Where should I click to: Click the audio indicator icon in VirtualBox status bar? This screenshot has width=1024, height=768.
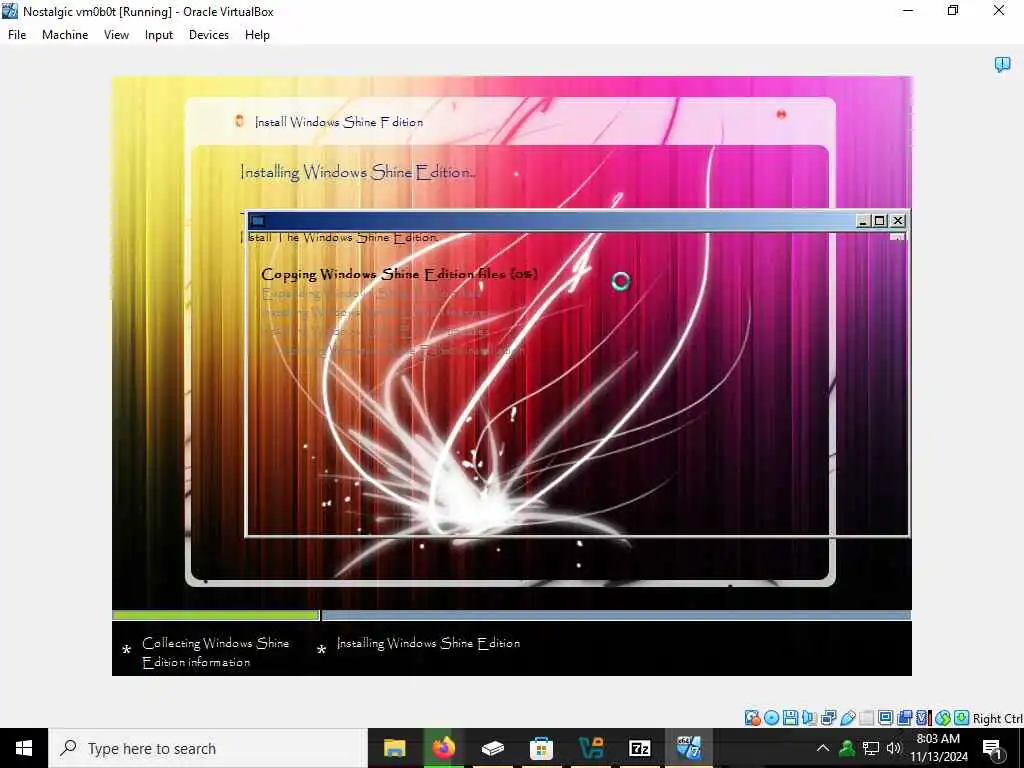[809, 718]
